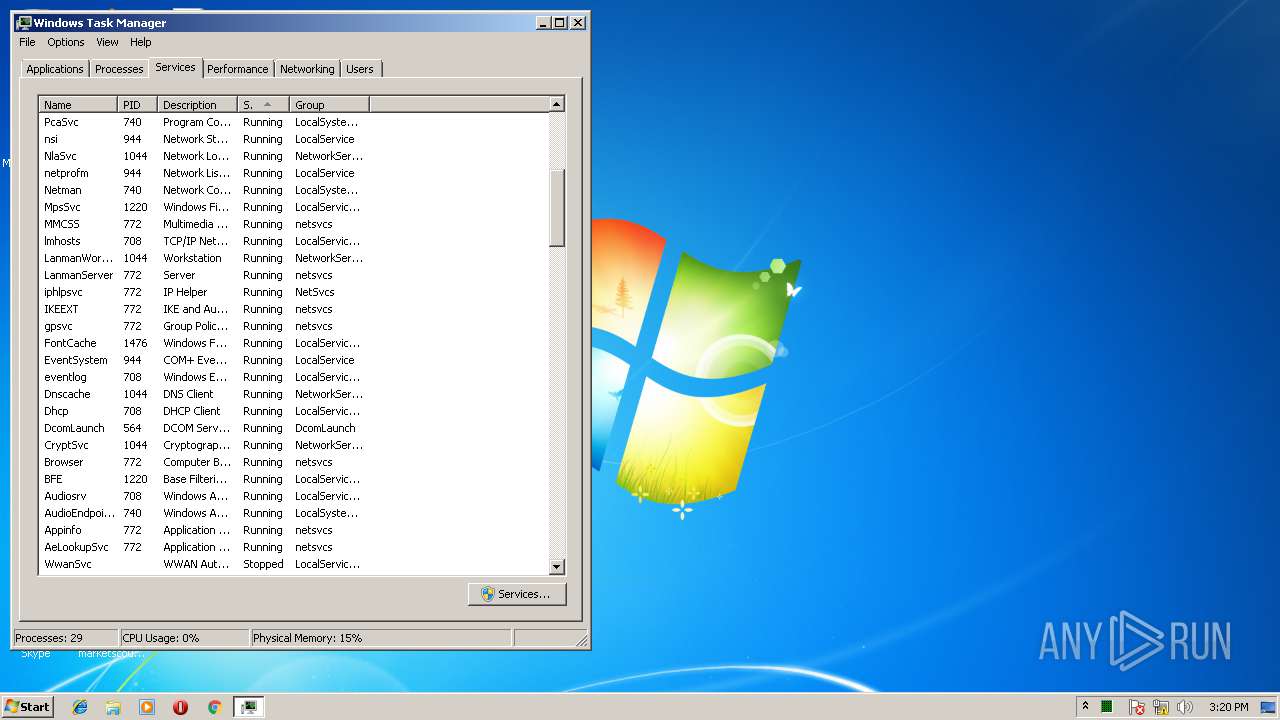Open the network status tray icon
The image size is (1280, 720).
pyautogui.click(x=1161, y=707)
